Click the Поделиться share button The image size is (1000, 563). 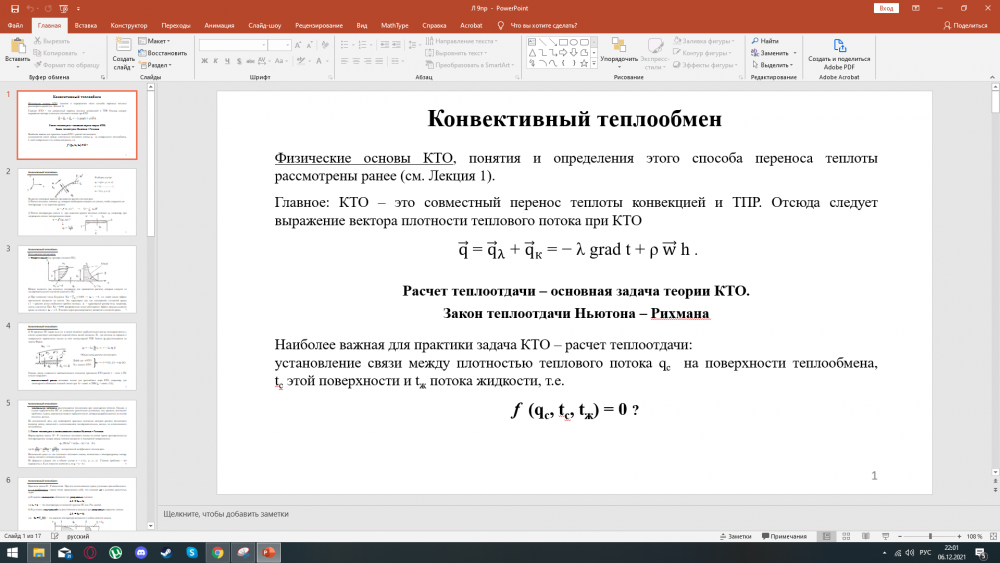[964, 25]
